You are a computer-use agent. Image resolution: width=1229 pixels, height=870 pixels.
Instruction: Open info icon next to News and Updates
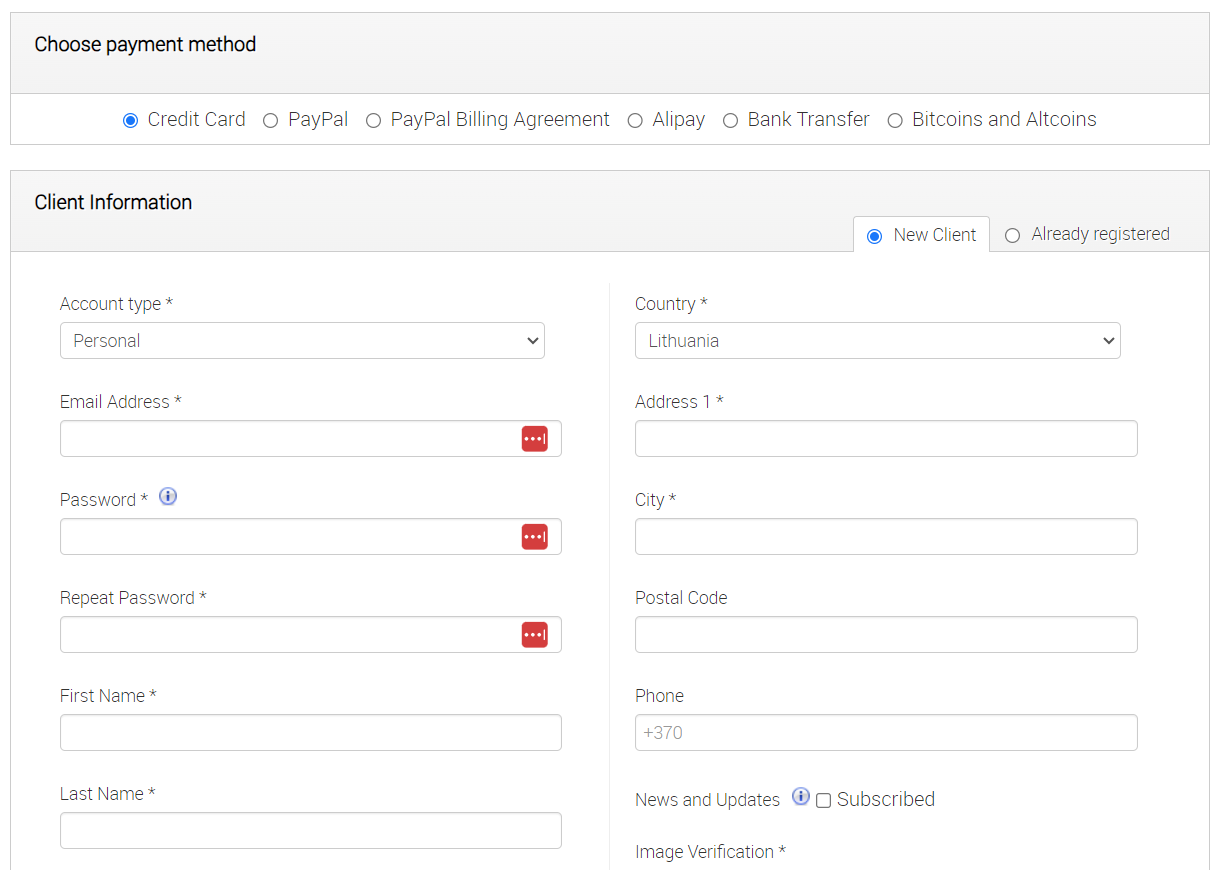click(801, 796)
